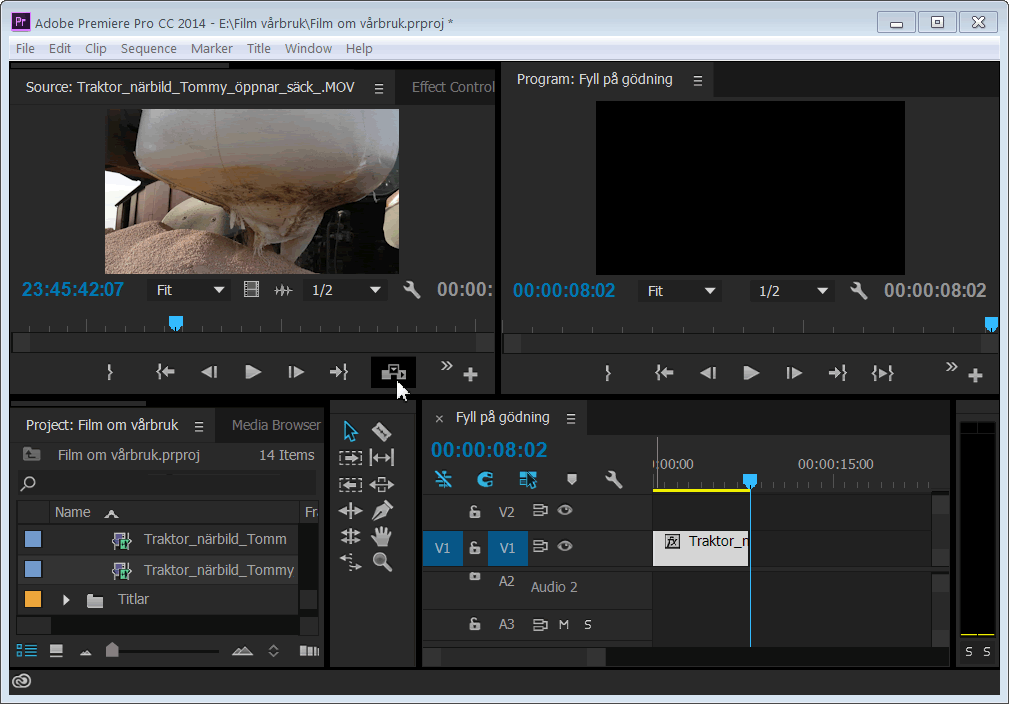The height and width of the screenshot is (704, 1009).
Task: Toggle lock on V2 track
Action: 475,512
